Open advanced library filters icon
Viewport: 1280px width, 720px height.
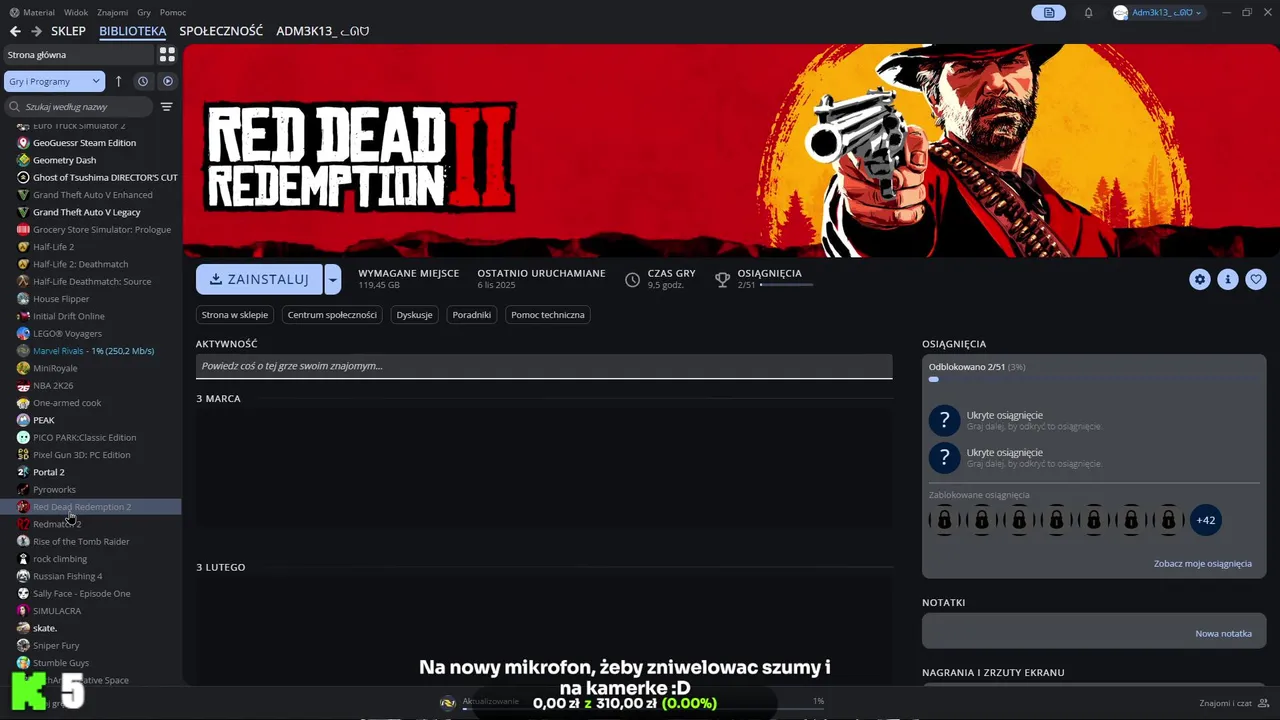167,107
